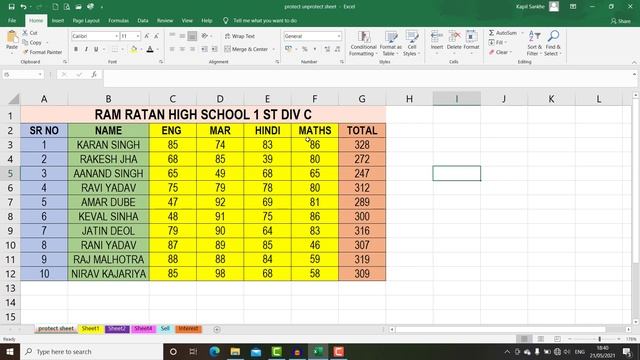Open Cell Styles gallery
This screenshot has width=640, height=360.
[411, 43]
